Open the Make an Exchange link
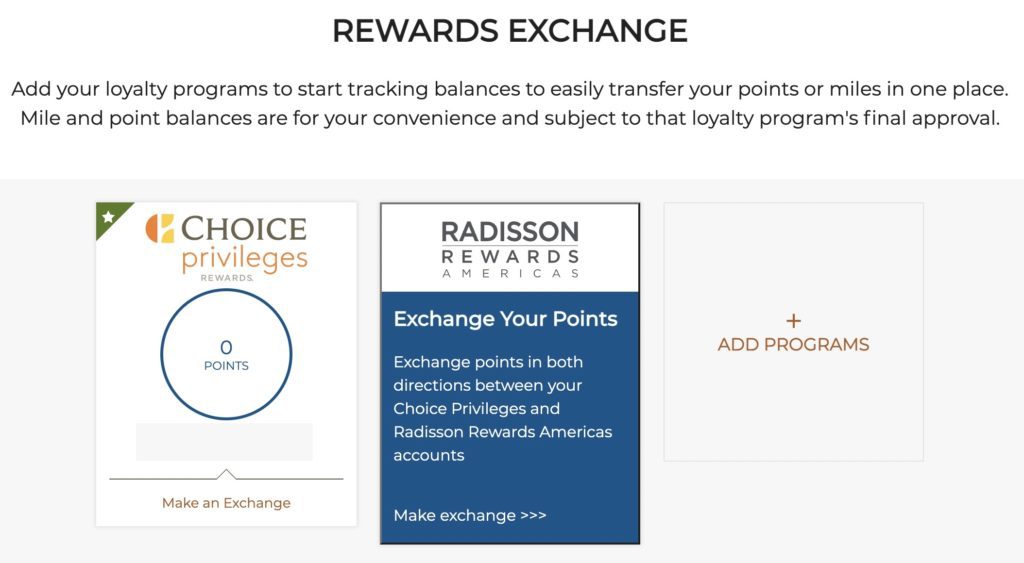The image size is (1024, 563). pyautogui.click(x=226, y=503)
